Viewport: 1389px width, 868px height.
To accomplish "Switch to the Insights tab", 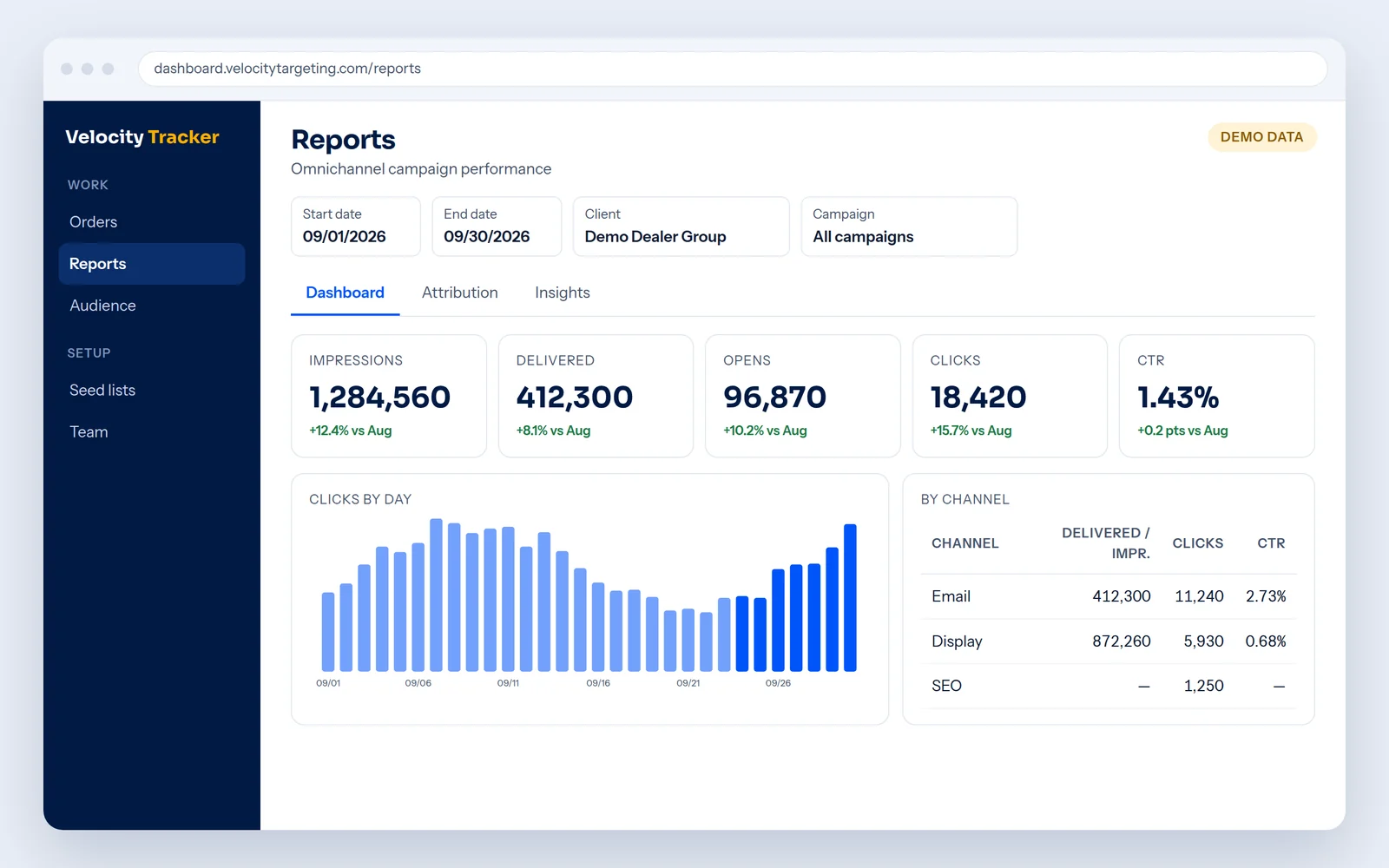I will pyautogui.click(x=563, y=293).
